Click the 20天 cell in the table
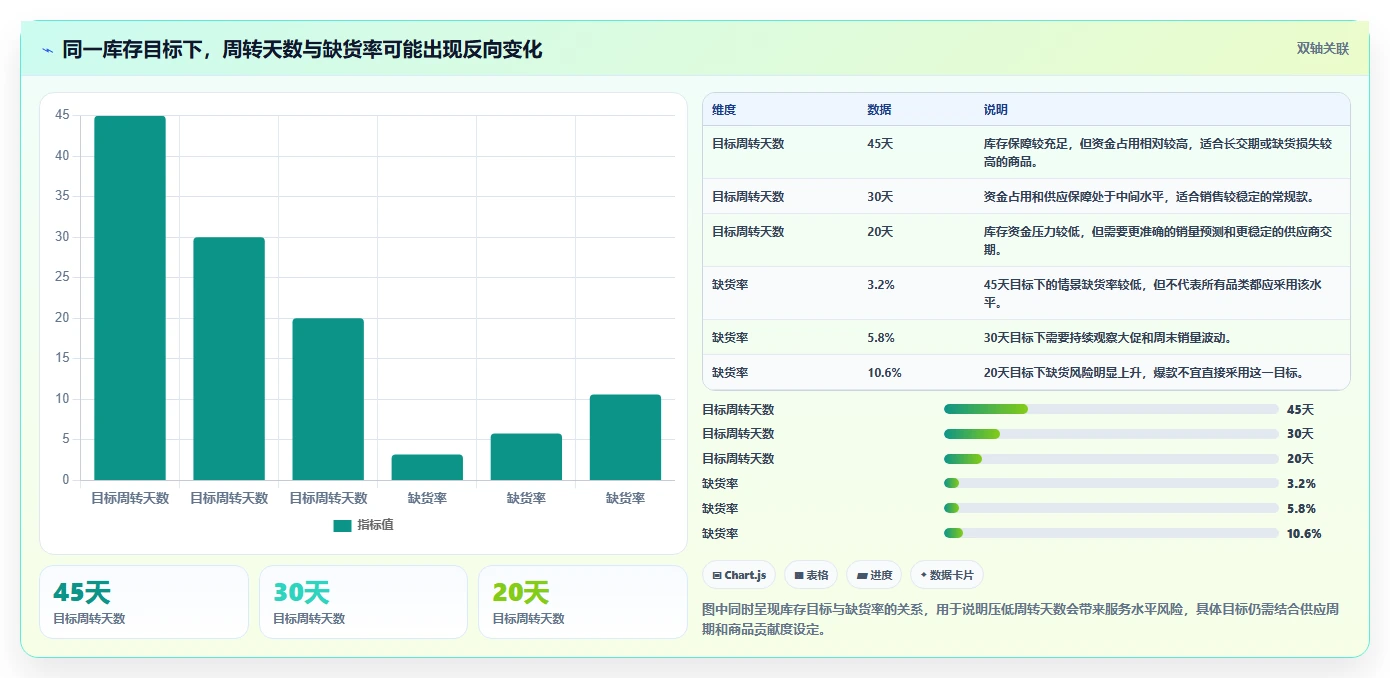This screenshot has height=678, width=1390. [880, 232]
